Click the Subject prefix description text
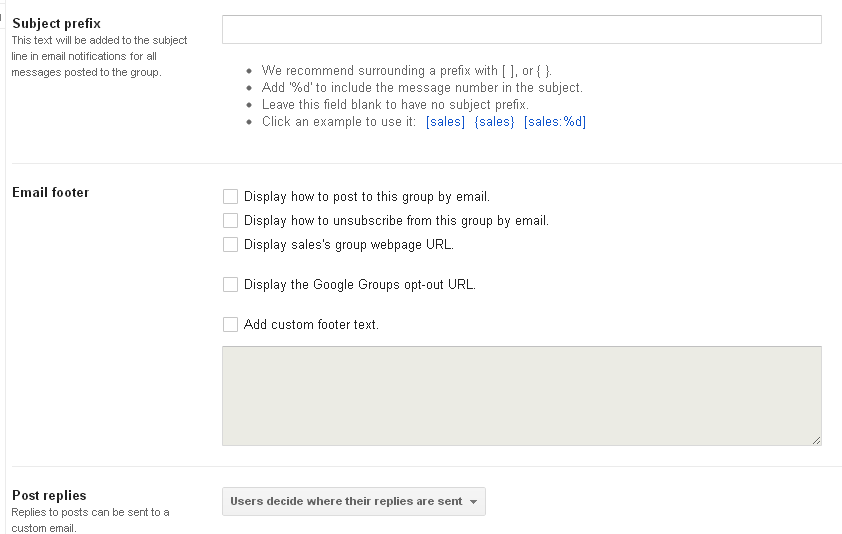Viewport: 842px width, 534px height. click(x=99, y=56)
